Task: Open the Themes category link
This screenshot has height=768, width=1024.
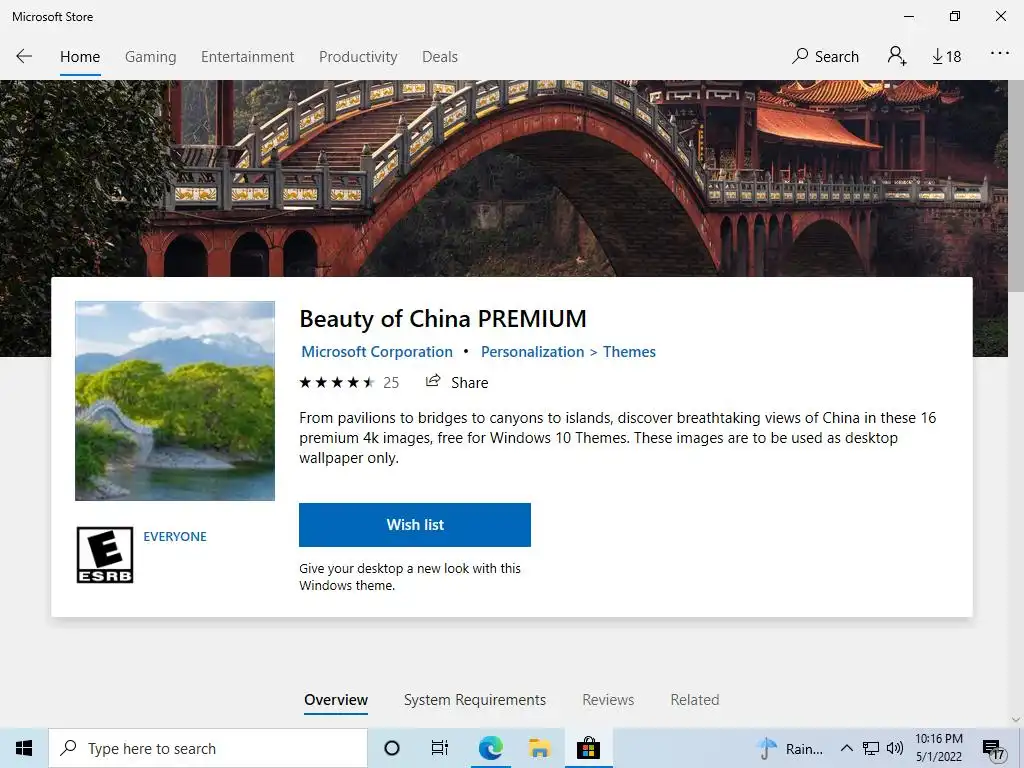Action: click(x=629, y=352)
